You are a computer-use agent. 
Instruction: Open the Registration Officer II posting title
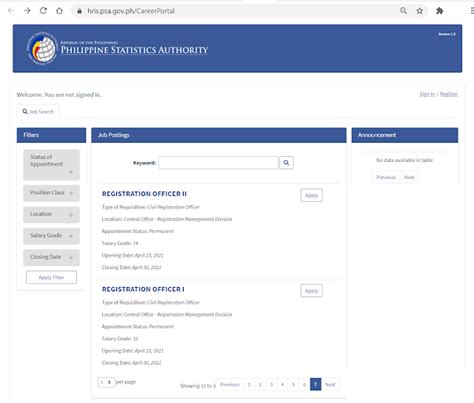144,194
